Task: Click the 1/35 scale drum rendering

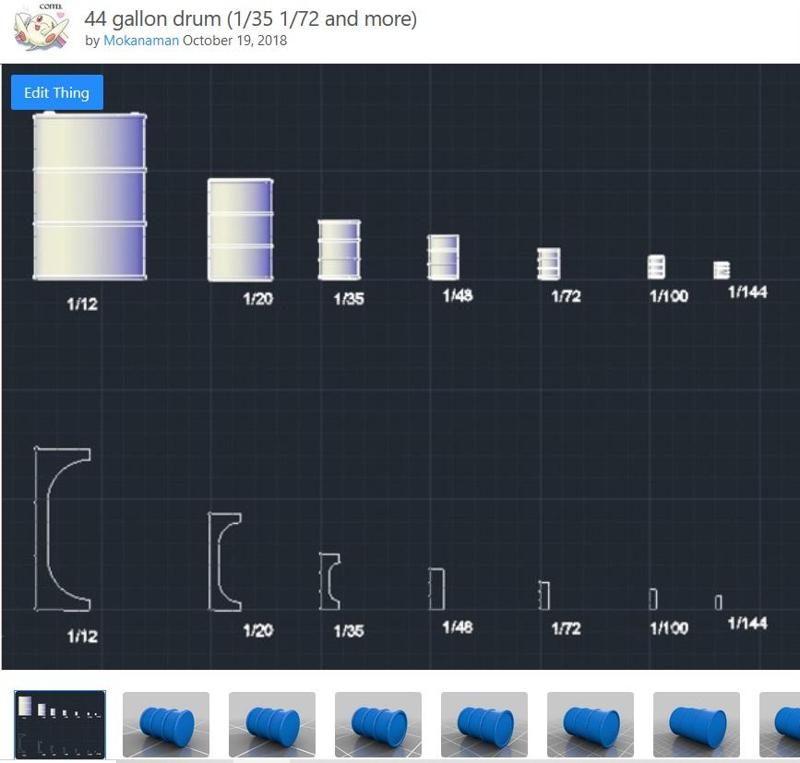Action: [x=339, y=250]
